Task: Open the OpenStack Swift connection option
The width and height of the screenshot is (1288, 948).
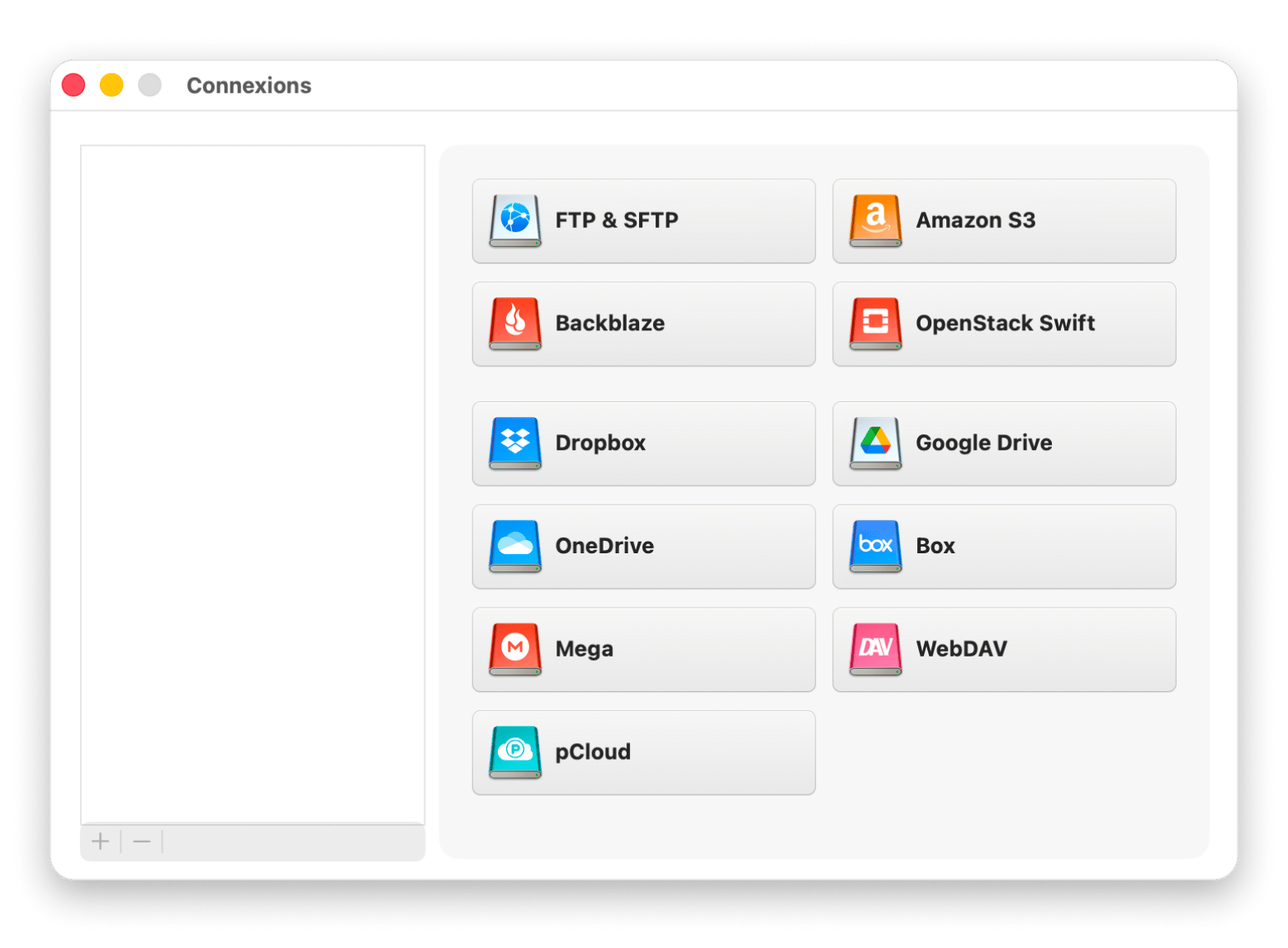Action: point(1004,324)
